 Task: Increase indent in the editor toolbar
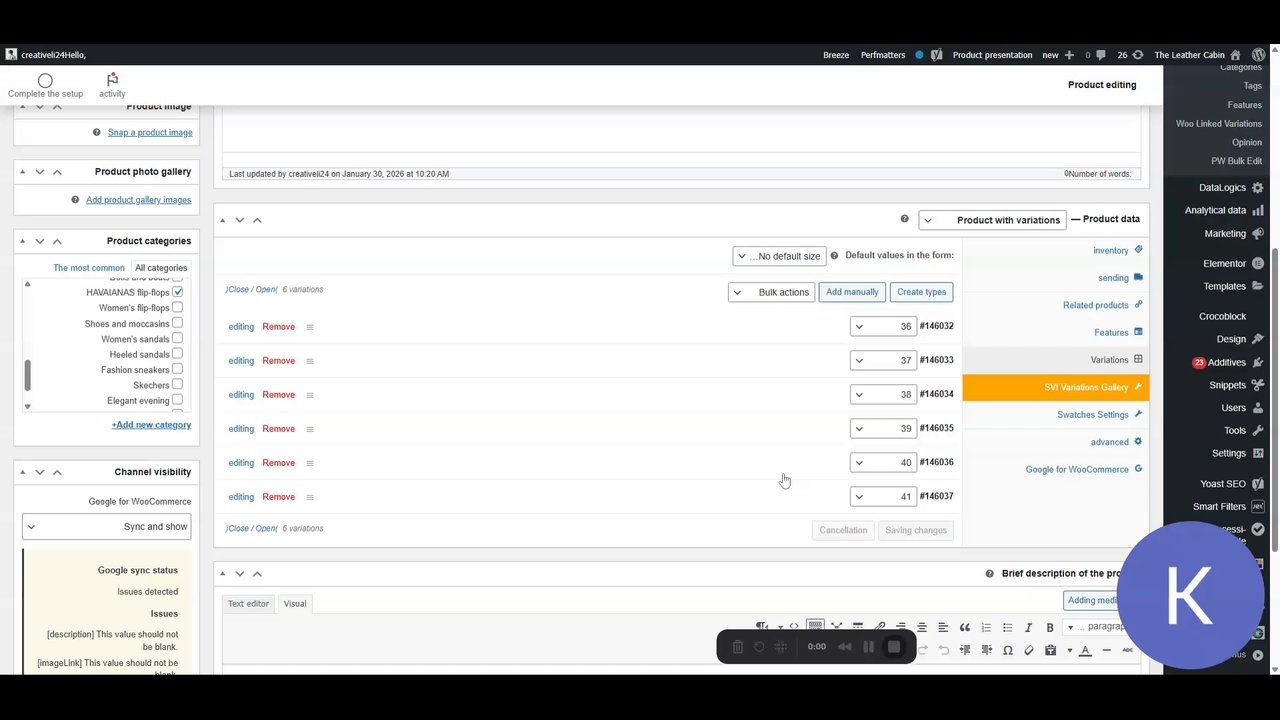pos(965,650)
